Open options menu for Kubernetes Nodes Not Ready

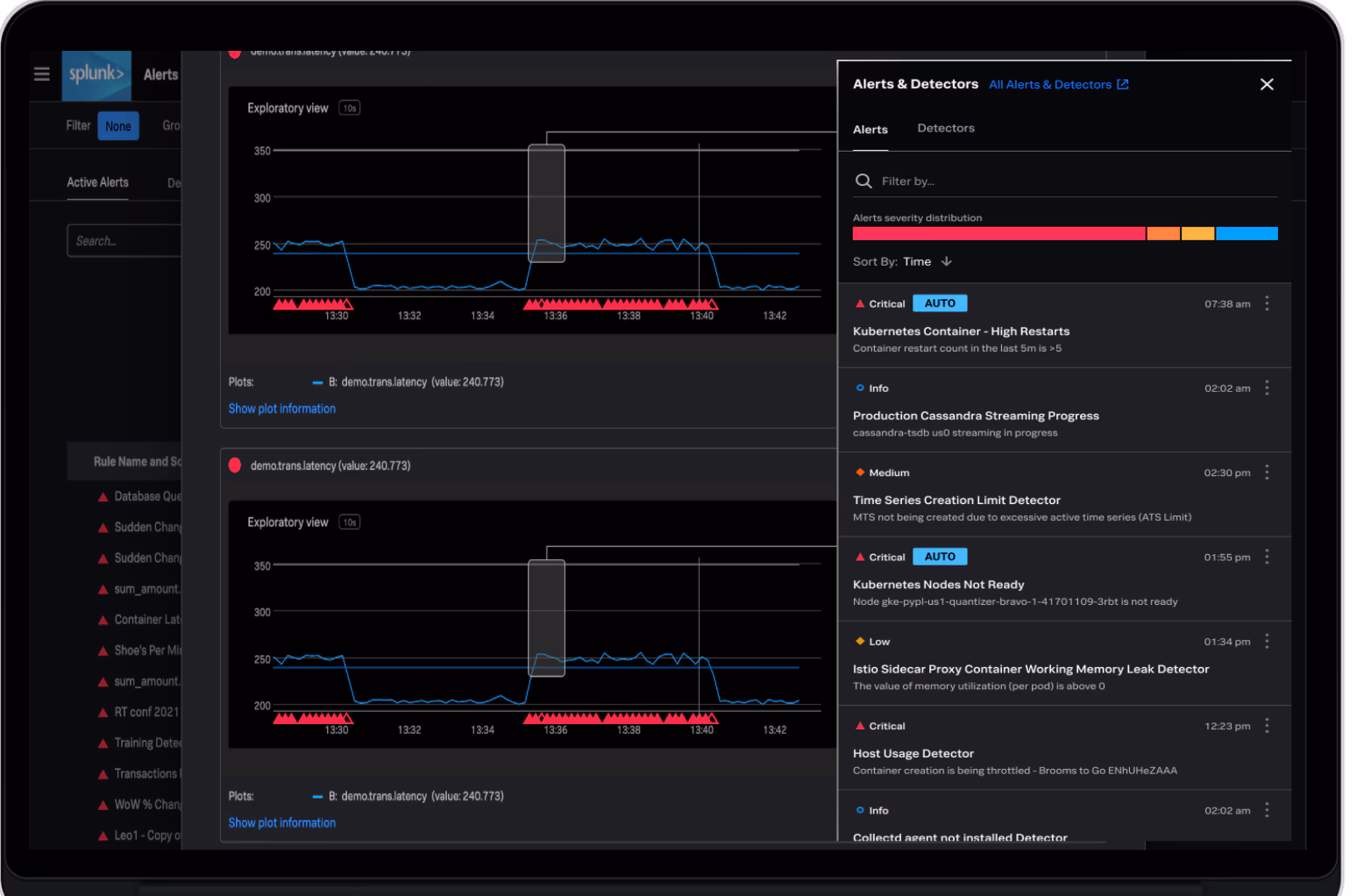tap(1266, 557)
